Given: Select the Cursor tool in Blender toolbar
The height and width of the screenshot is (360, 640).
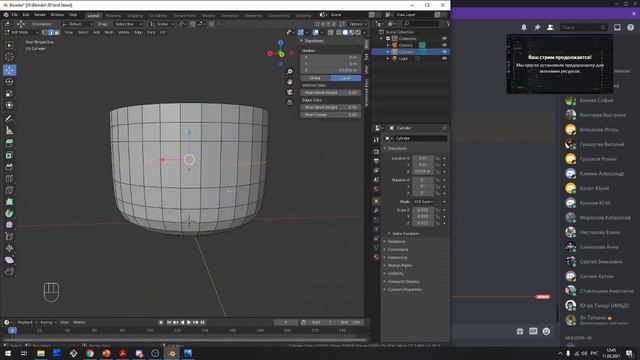Looking at the screenshot, I should tap(9, 57).
